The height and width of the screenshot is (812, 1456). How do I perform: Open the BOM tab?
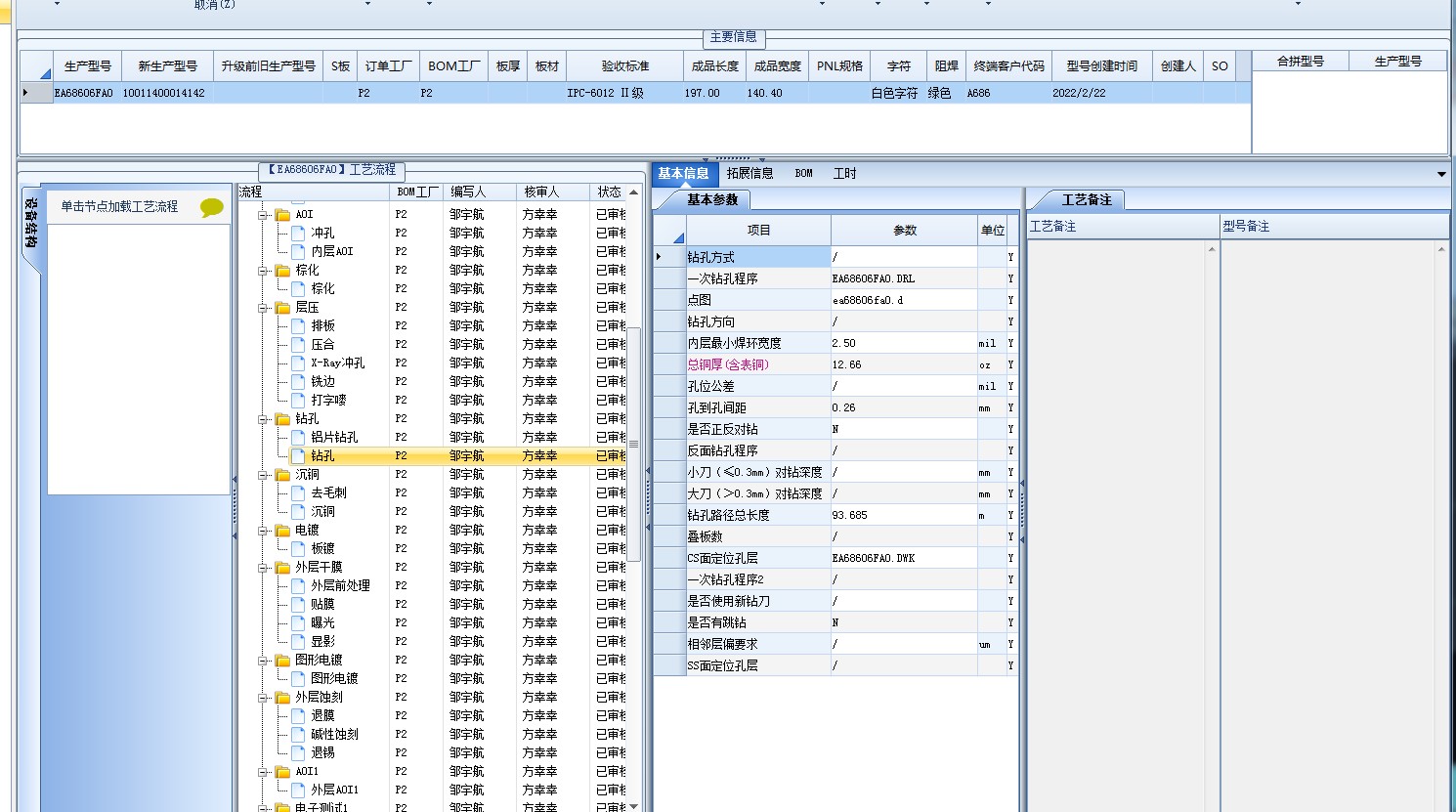coord(803,174)
